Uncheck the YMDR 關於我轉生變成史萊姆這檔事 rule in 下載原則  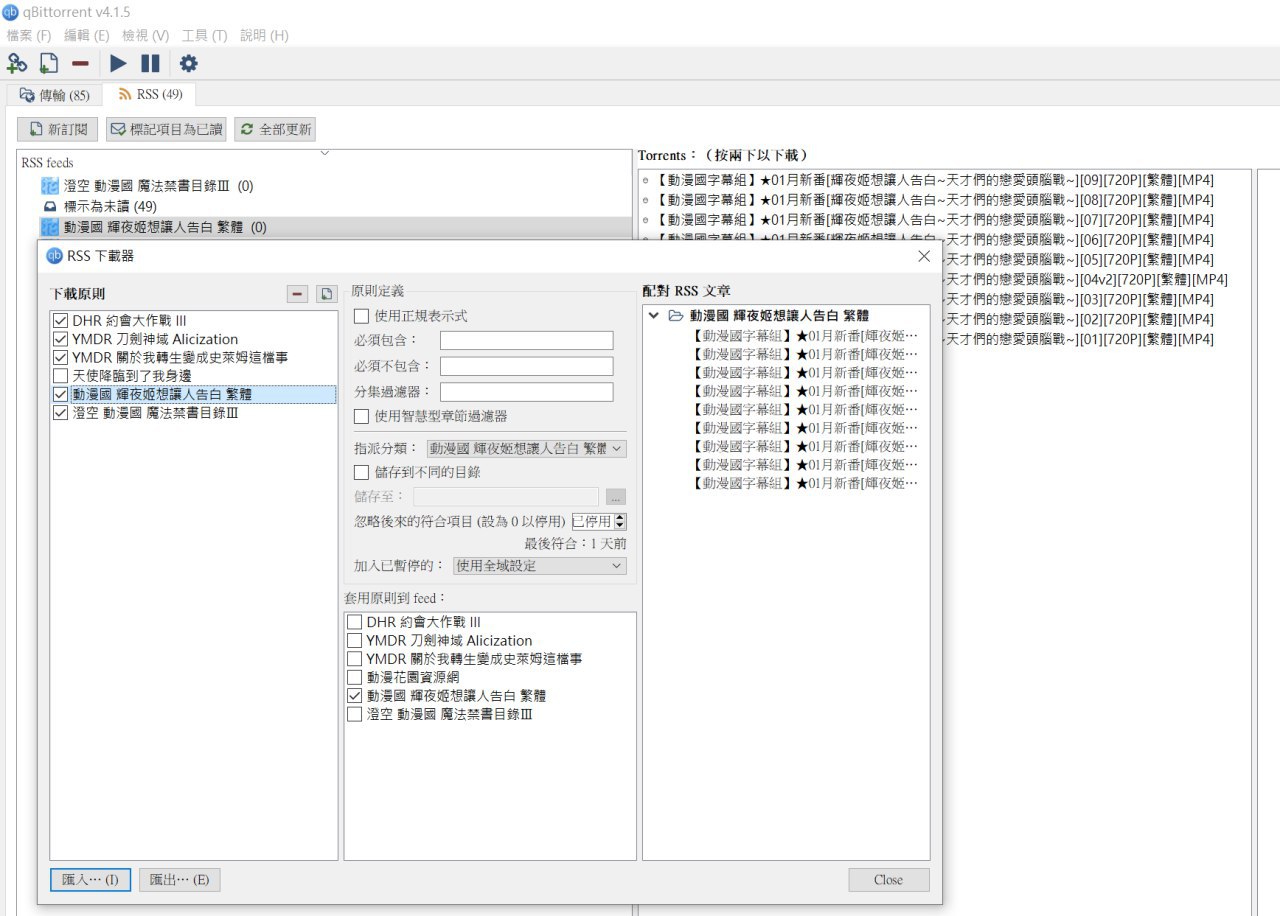tap(61, 357)
